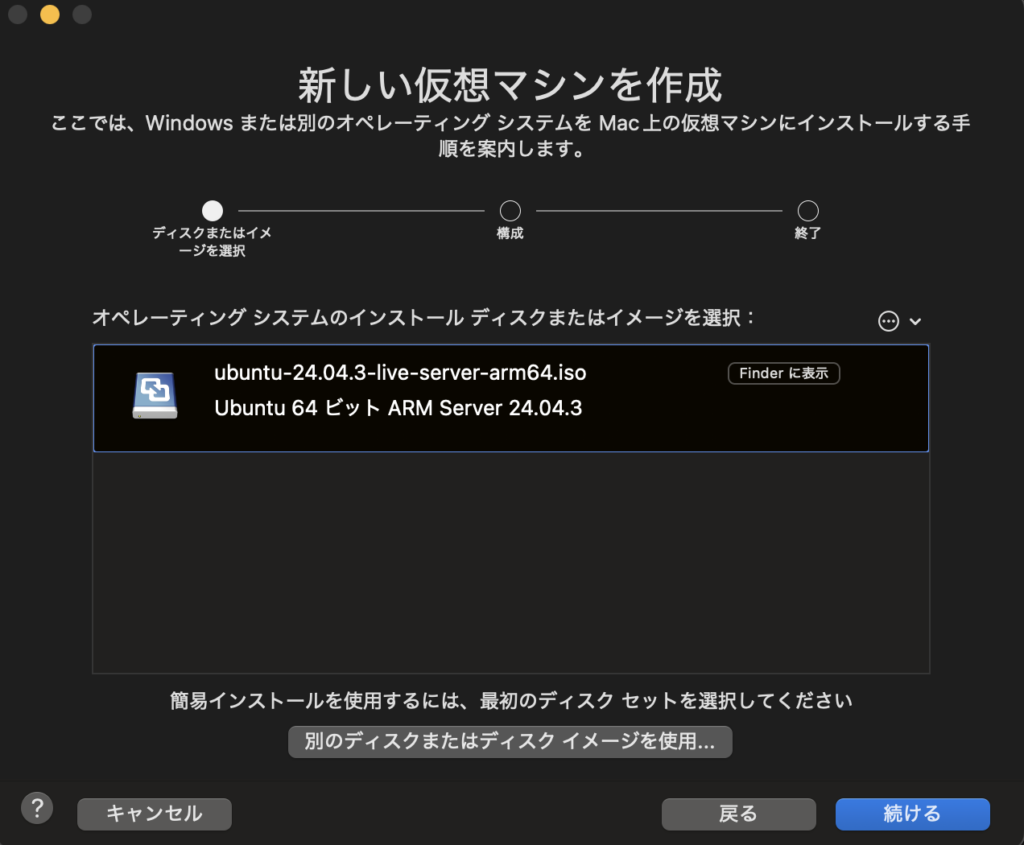The height and width of the screenshot is (845, 1024).
Task: Go back with the 戻る button
Action: (x=738, y=814)
